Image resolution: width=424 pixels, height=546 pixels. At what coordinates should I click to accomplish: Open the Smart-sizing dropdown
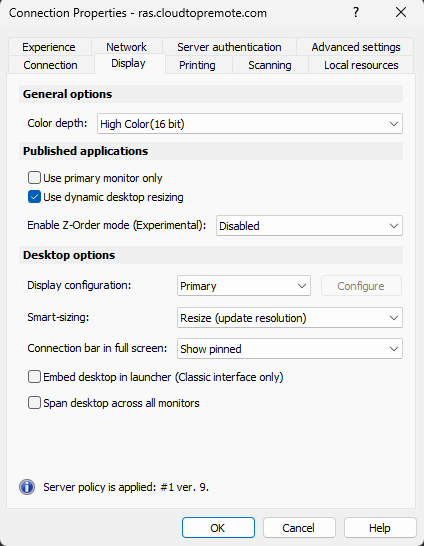point(290,318)
